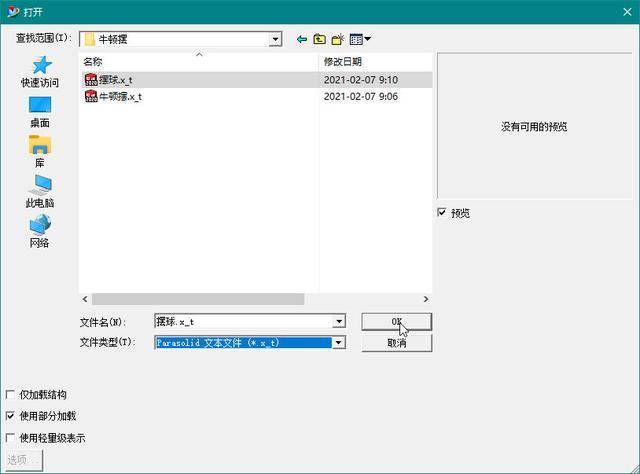Expand the 文件名 dropdown arrow
Screen dimensions: 640x474
[x=339, y=322]
